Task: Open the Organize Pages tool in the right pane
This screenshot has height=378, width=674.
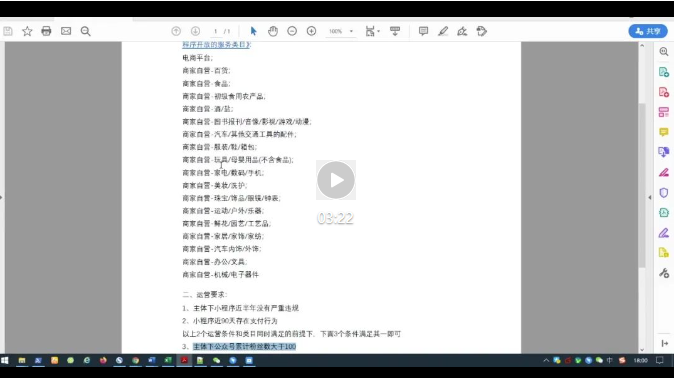Action: [x=664, y=112]
